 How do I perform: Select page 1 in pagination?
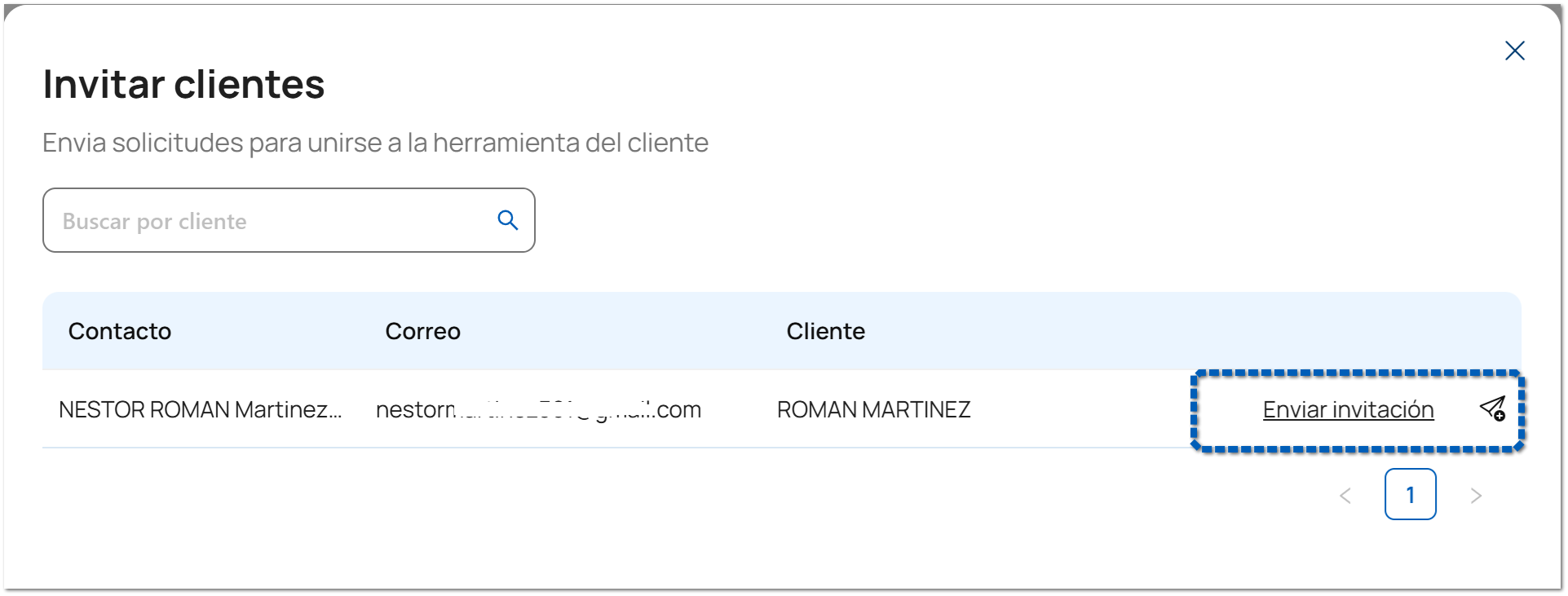1410,495
